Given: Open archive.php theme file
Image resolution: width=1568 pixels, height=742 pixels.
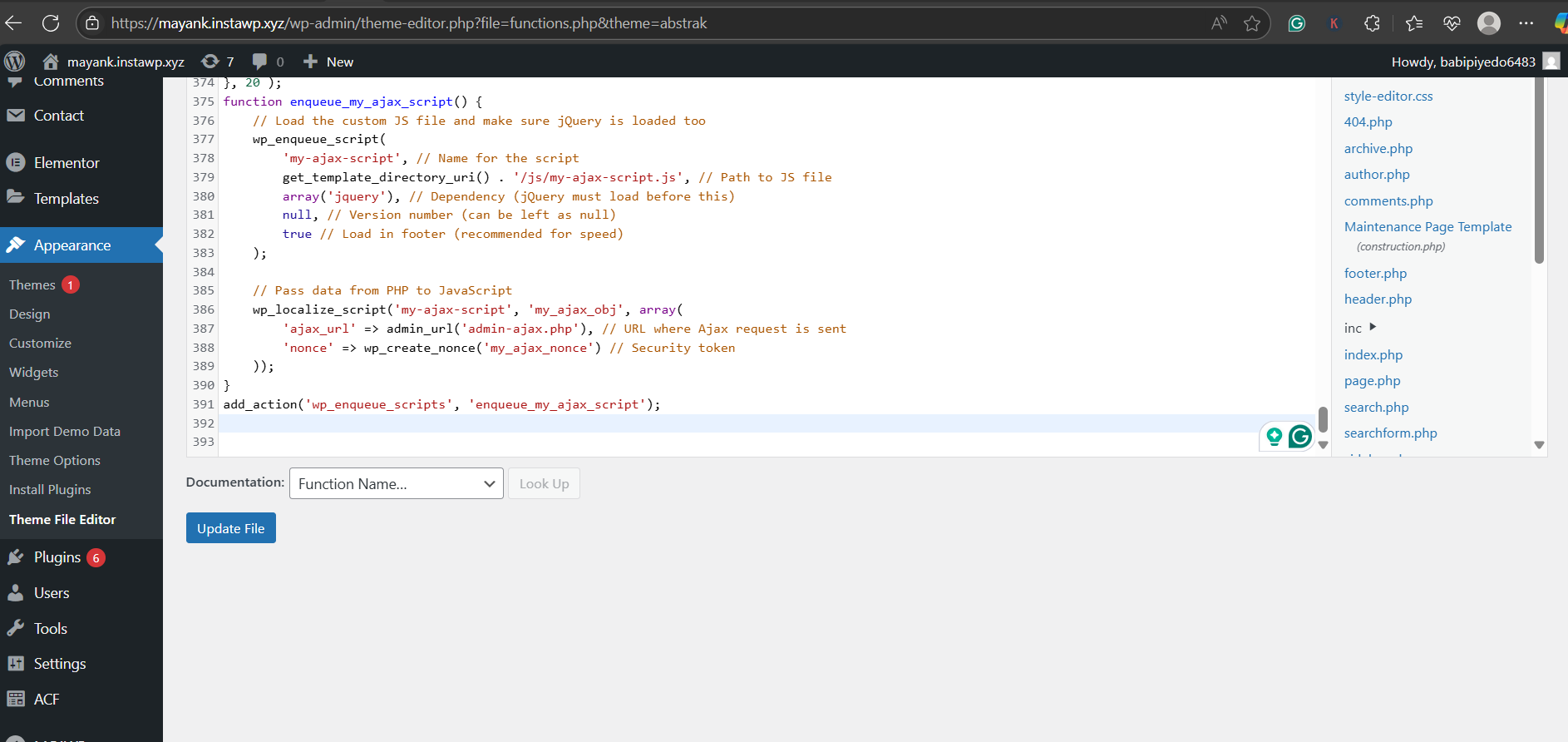Looking at the screenshot, I should pos(1378,148).
